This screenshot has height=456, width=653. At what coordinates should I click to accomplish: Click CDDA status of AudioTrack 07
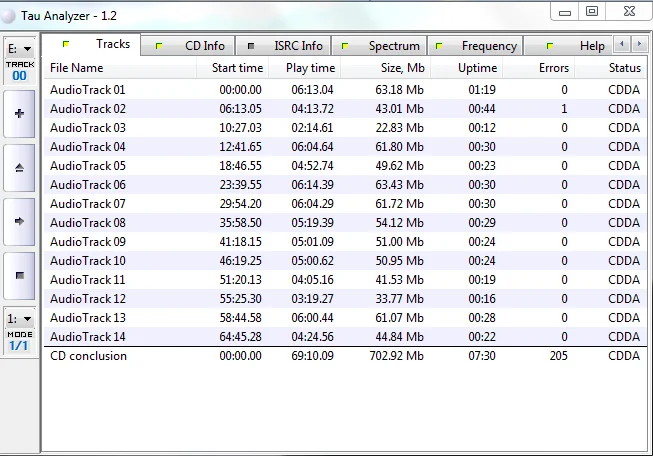point(624,204)
